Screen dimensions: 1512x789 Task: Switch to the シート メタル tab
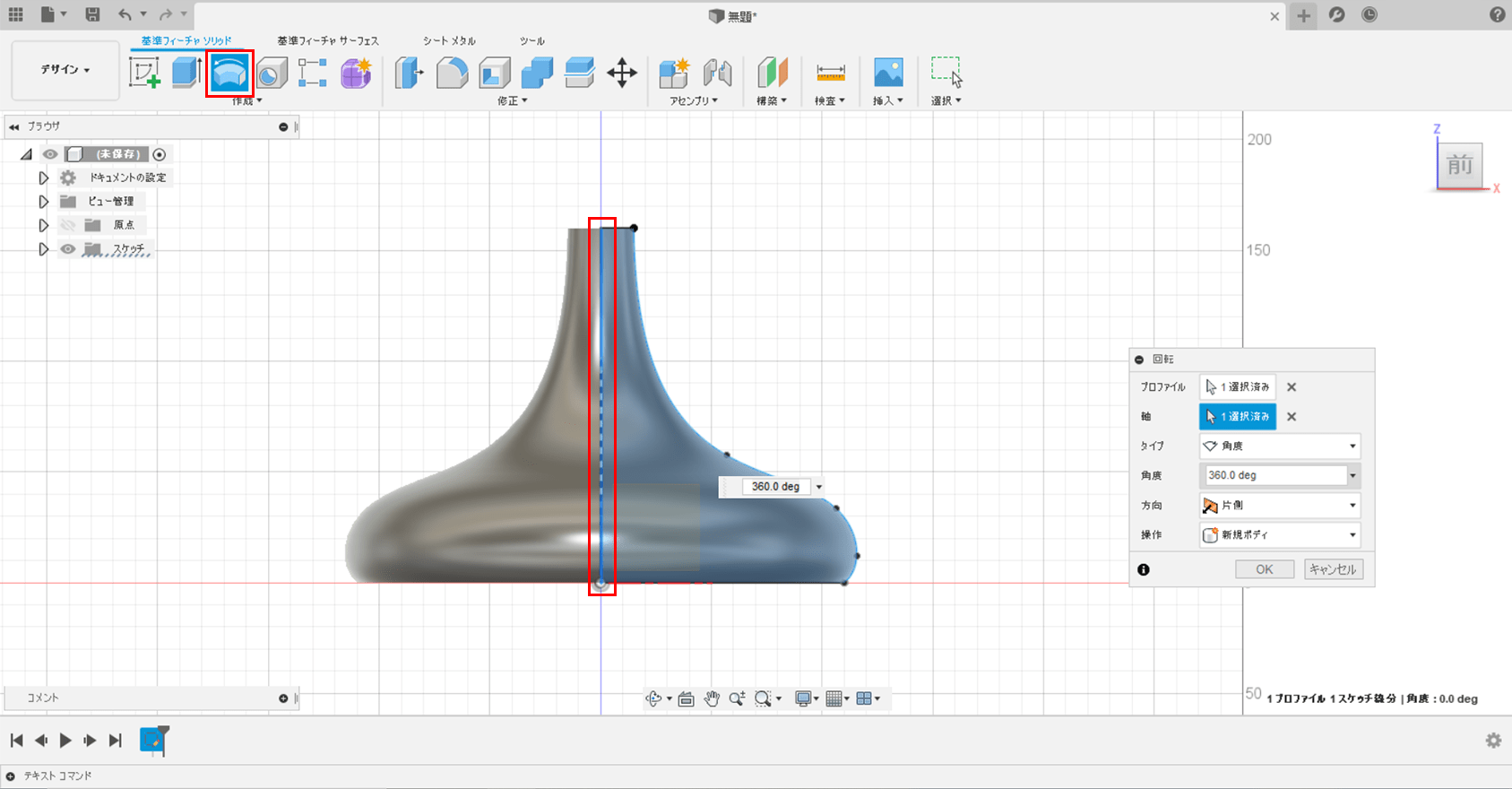[x=449, y=41]
